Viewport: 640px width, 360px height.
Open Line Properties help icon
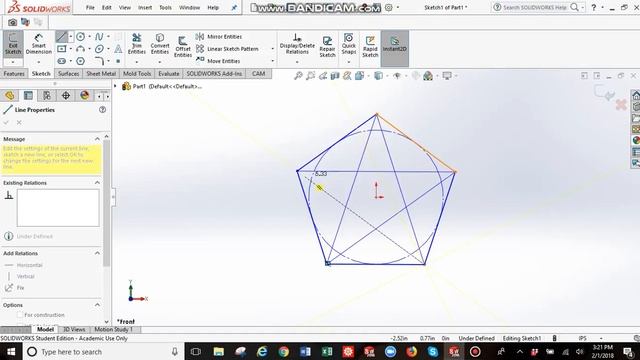[x=102, y=110]
